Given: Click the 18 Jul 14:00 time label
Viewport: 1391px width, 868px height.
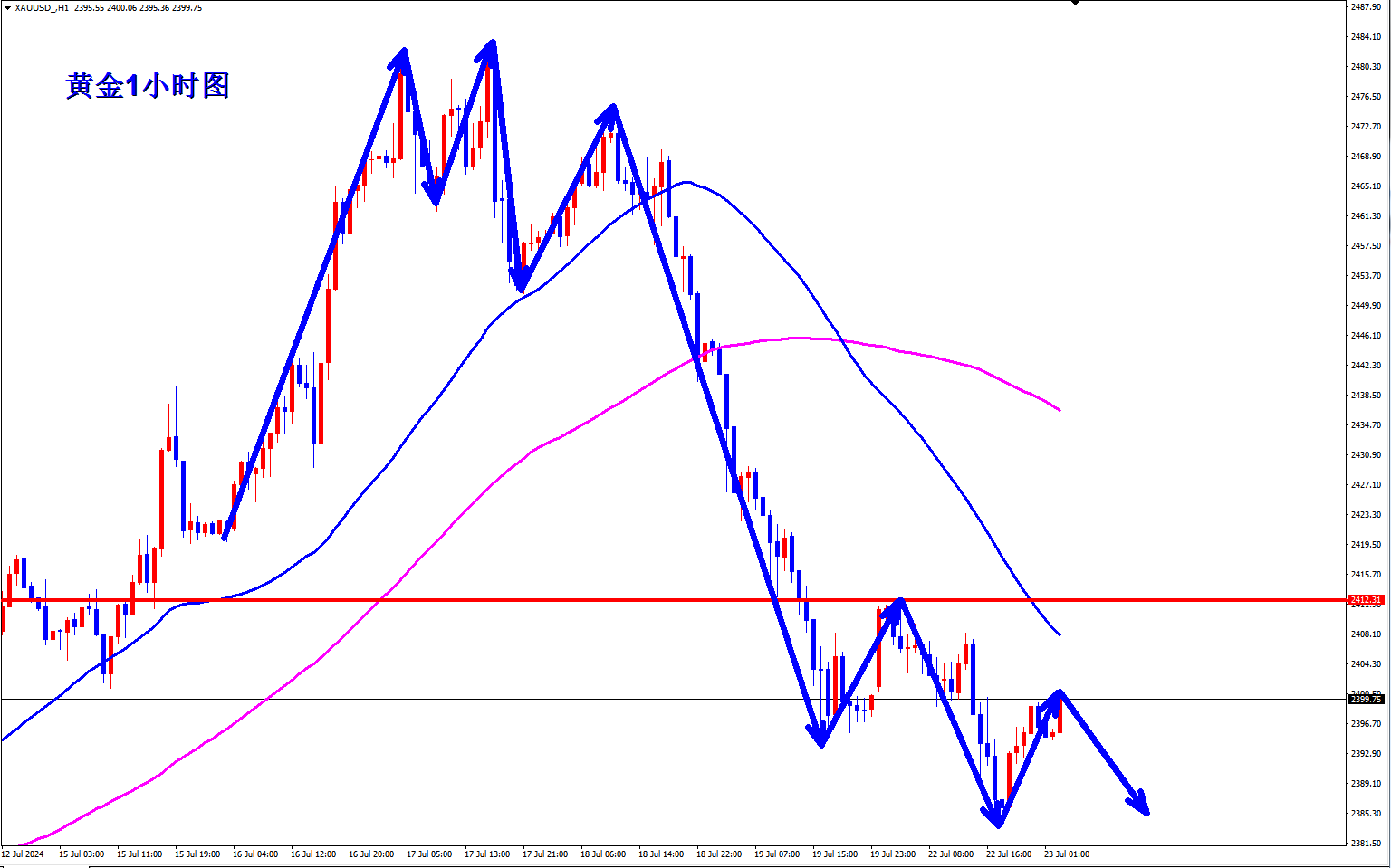Looking at the screenshot, I should coord(661,854).
